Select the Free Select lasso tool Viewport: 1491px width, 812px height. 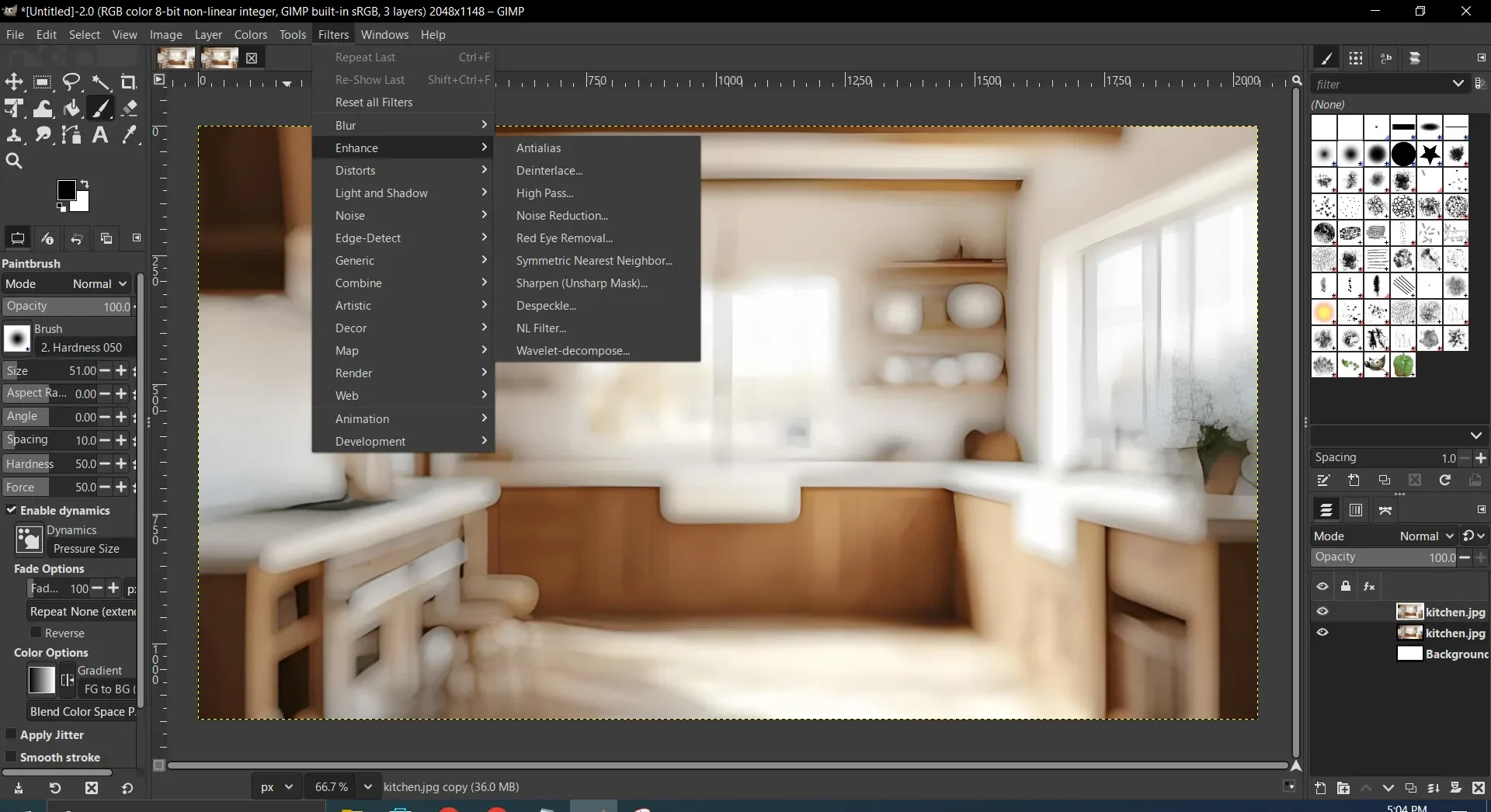(x=71, y=82)
